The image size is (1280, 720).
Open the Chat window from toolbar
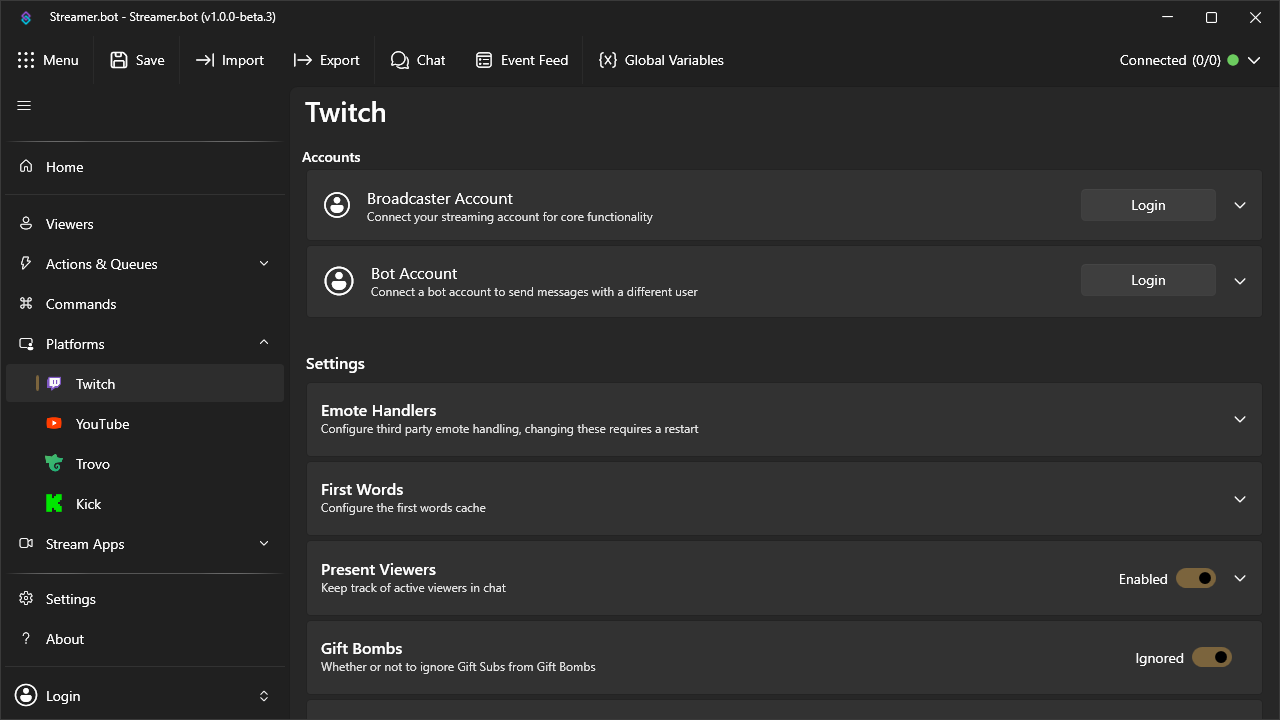pyautogui.click(x=417, y=60)
